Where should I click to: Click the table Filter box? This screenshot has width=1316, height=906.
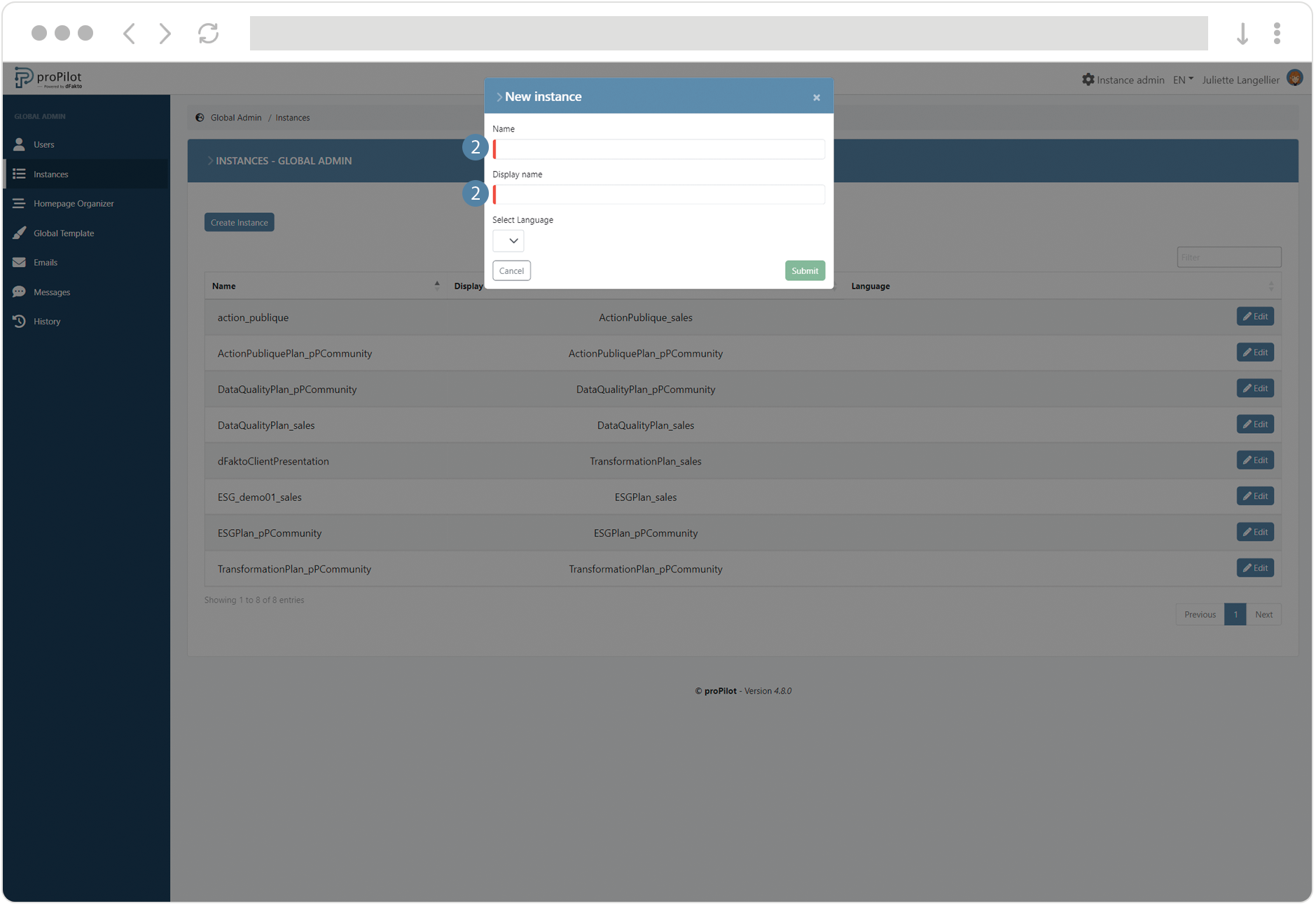(x=1228, y=257)
